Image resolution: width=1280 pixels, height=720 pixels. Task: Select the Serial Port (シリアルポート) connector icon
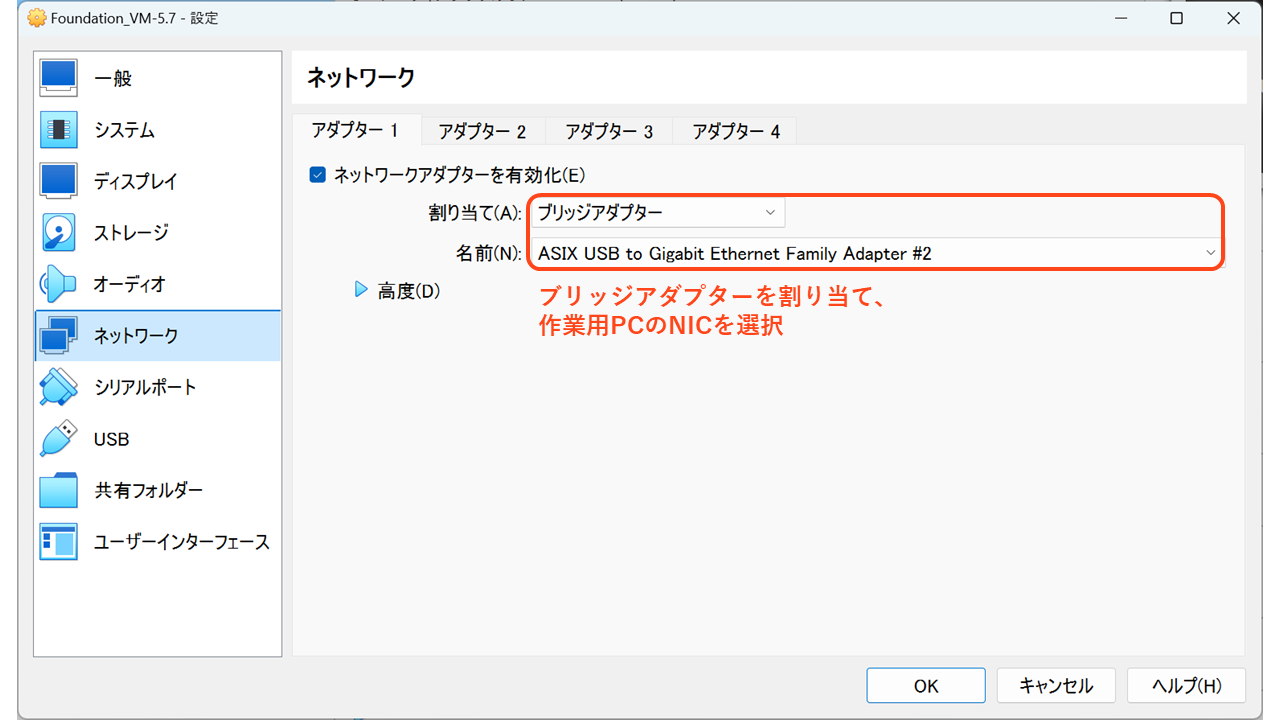(x=58, y=387)
